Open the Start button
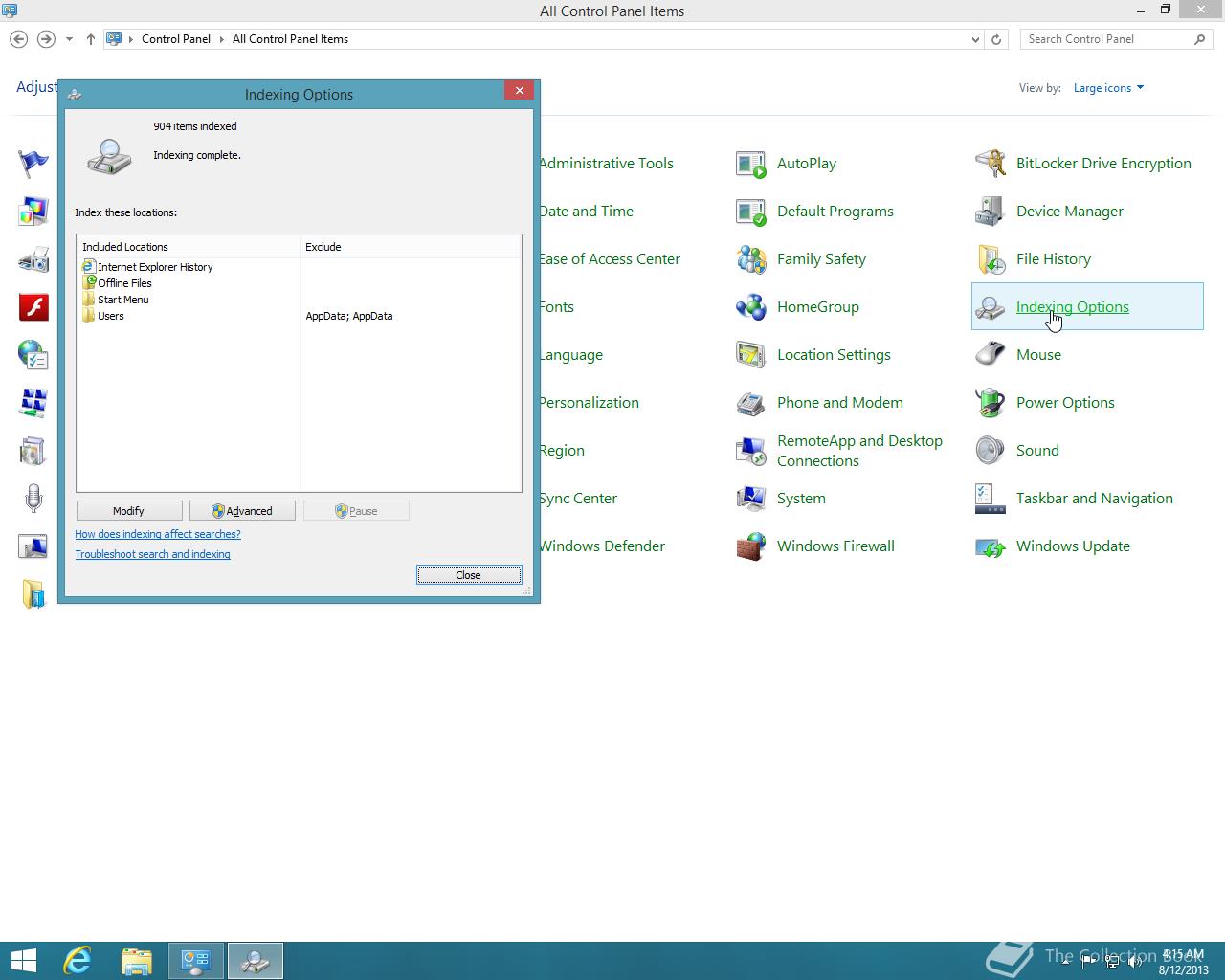 [x=23, y=961]
